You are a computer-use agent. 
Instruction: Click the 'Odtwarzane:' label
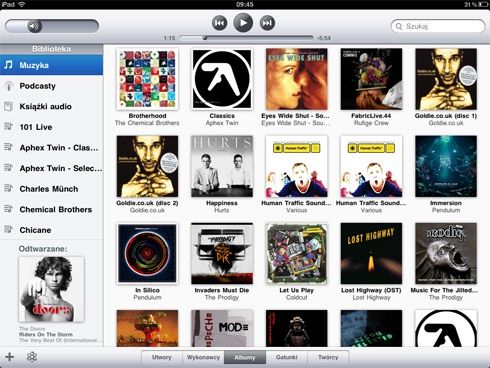coord(43,249)
